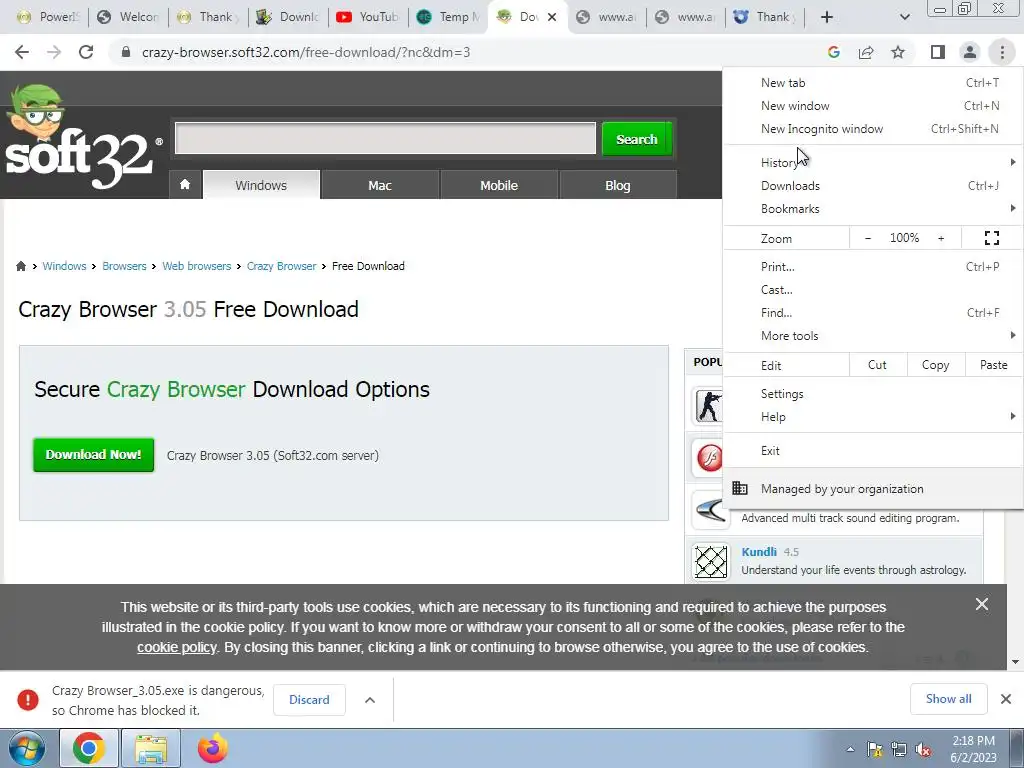
Task: Dismiss the cookie banner with the X
Action: point(982,604)
